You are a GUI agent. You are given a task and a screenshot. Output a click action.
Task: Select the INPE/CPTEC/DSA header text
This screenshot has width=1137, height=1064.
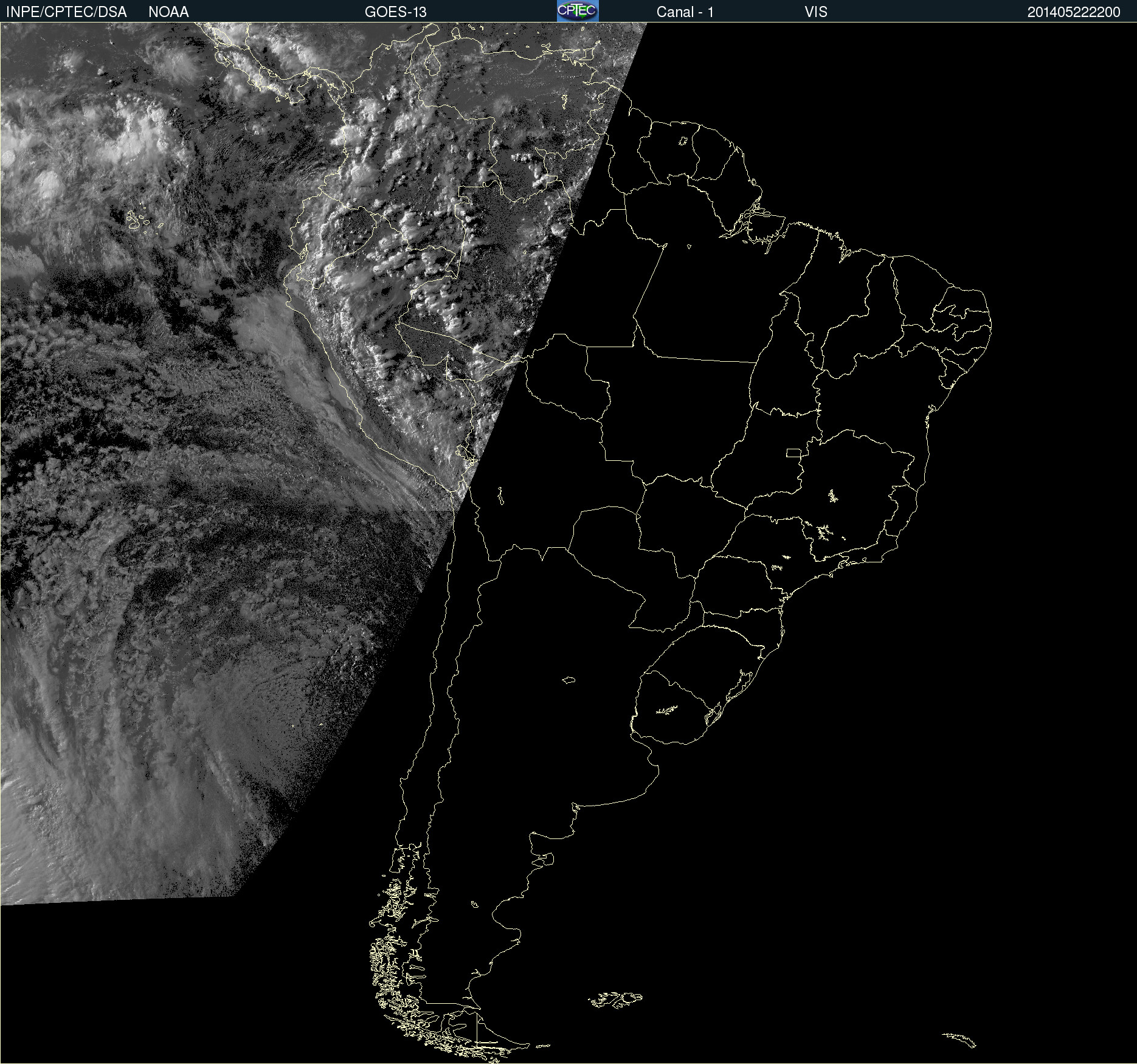click(x=66, y=12)
